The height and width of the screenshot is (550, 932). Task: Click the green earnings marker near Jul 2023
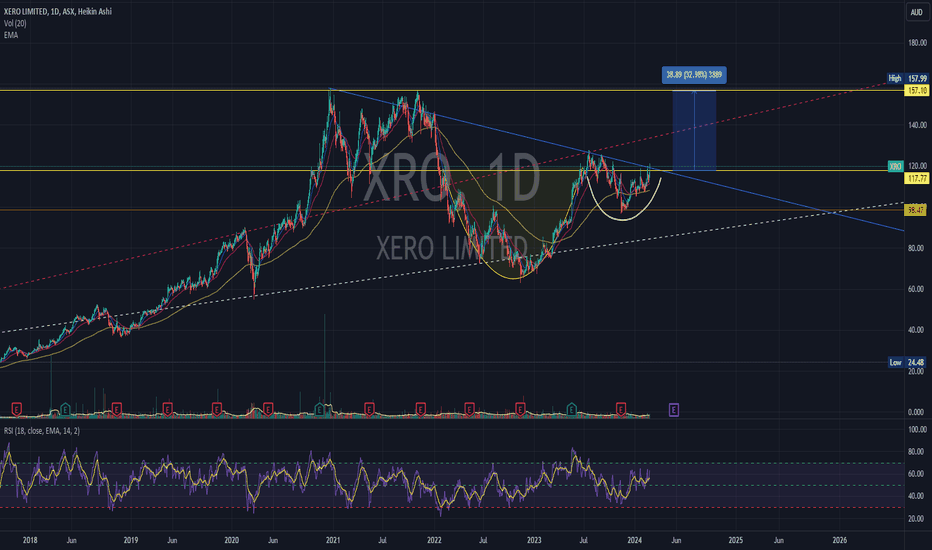click(x=572, y=409)
